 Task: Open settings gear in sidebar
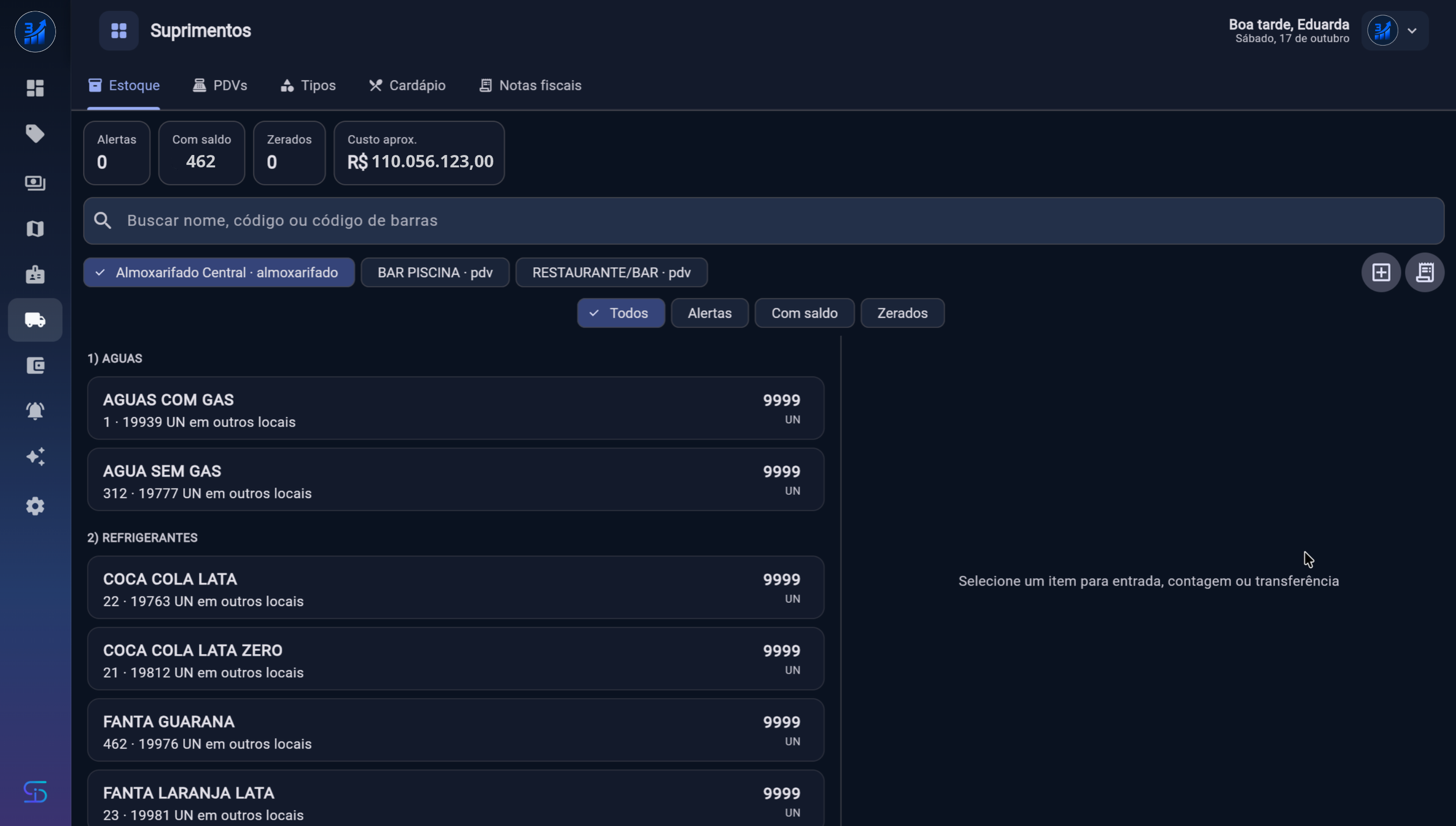[35, 506]
